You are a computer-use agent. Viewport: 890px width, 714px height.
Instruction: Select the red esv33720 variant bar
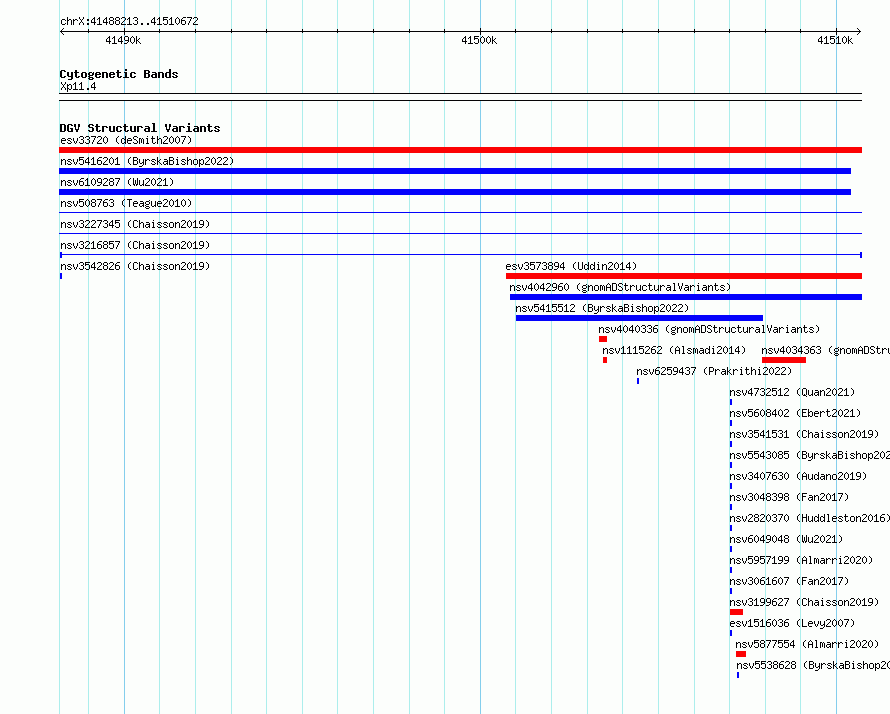(x=460, y=150)
